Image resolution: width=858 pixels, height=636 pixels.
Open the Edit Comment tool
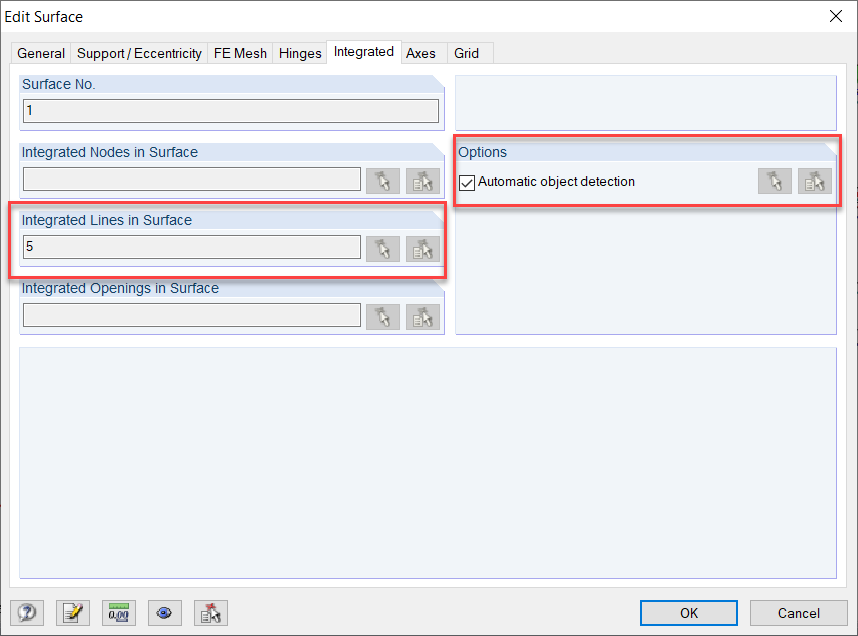pos(73,613)
